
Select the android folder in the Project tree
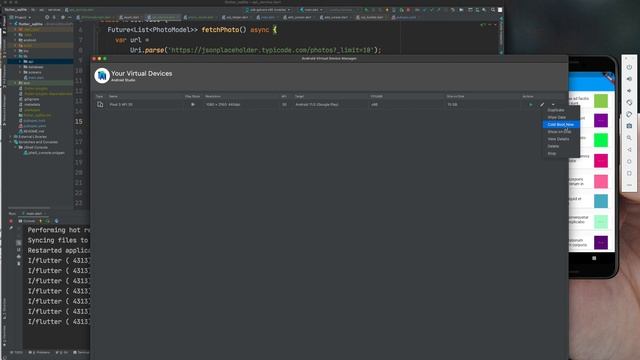click(x=30, y=40)
